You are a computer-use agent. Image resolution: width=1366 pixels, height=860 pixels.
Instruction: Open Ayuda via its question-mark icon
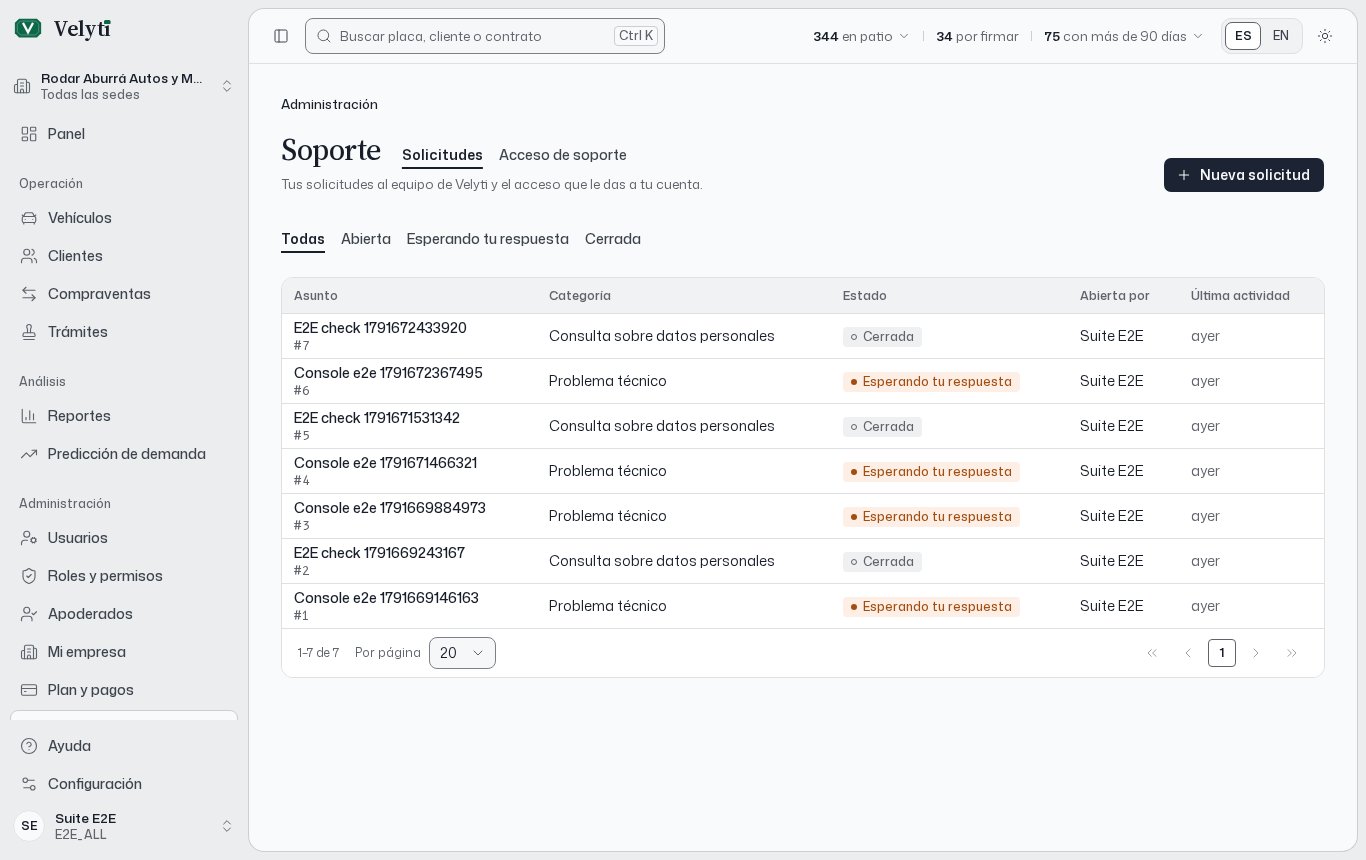(29, 746)
